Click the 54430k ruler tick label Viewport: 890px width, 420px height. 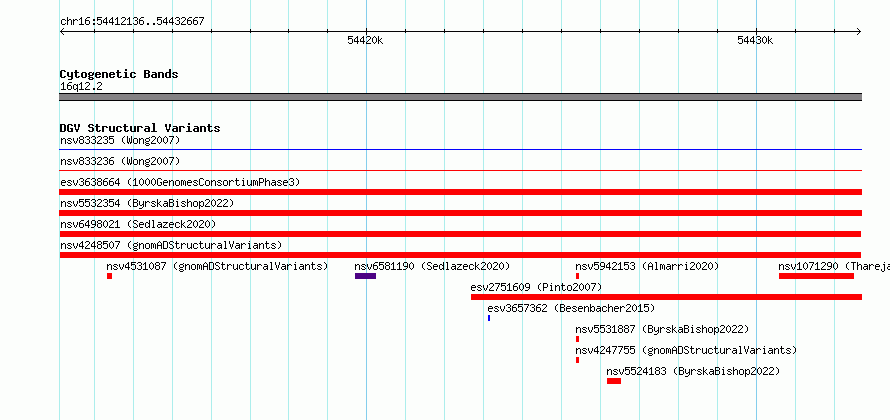755,40
